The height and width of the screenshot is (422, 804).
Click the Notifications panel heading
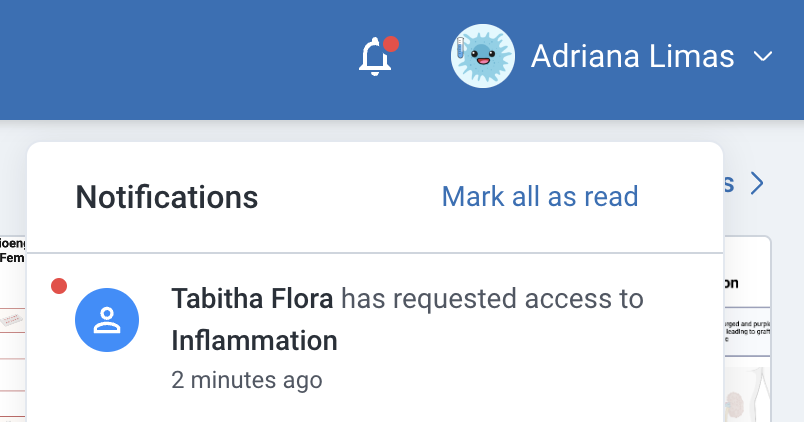[x=166, y=197]
